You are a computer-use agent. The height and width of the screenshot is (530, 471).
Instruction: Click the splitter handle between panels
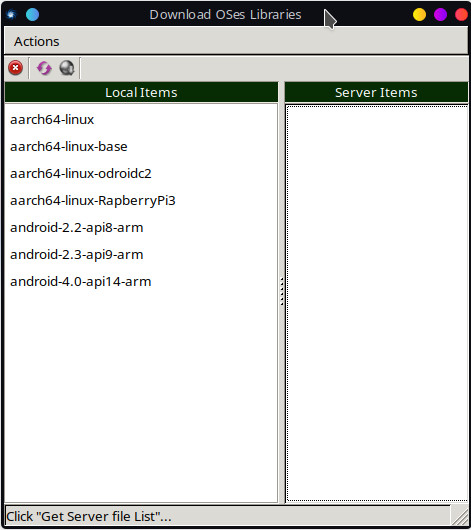[281, 292]
